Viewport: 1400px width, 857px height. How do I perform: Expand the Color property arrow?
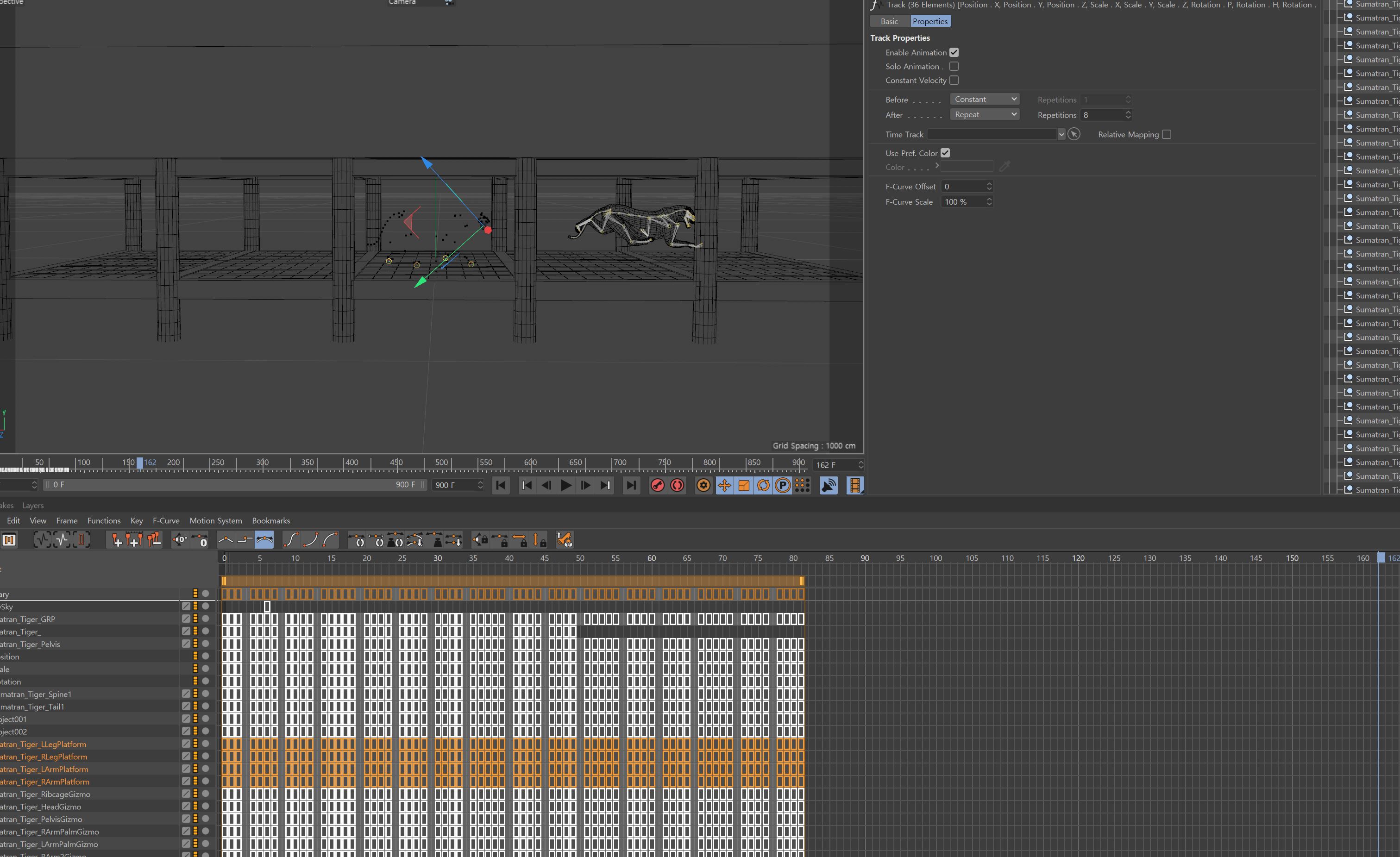937,166
